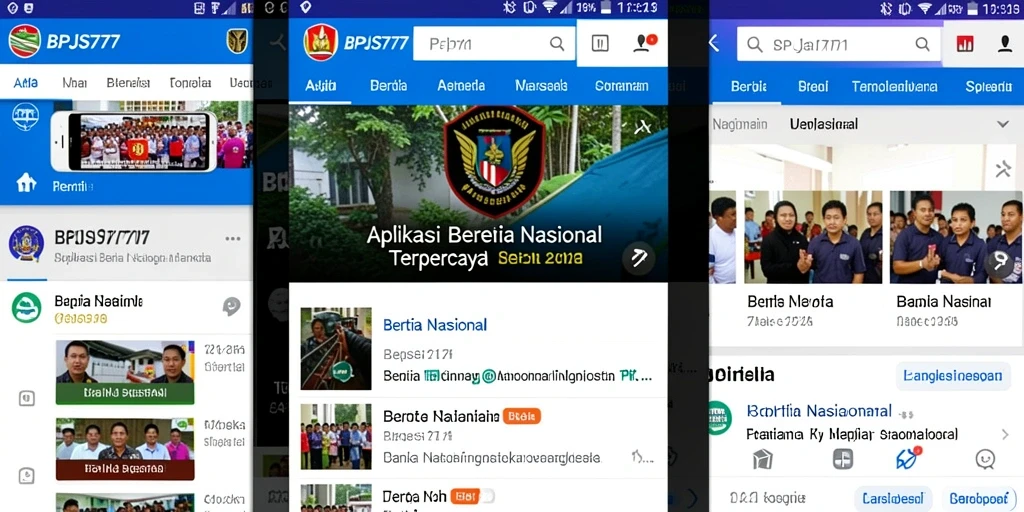Tap the blue round avatar beside BPJS97777
This screenshot has height=512, width=1024.
pyautogui.click(x=26, y=244)
